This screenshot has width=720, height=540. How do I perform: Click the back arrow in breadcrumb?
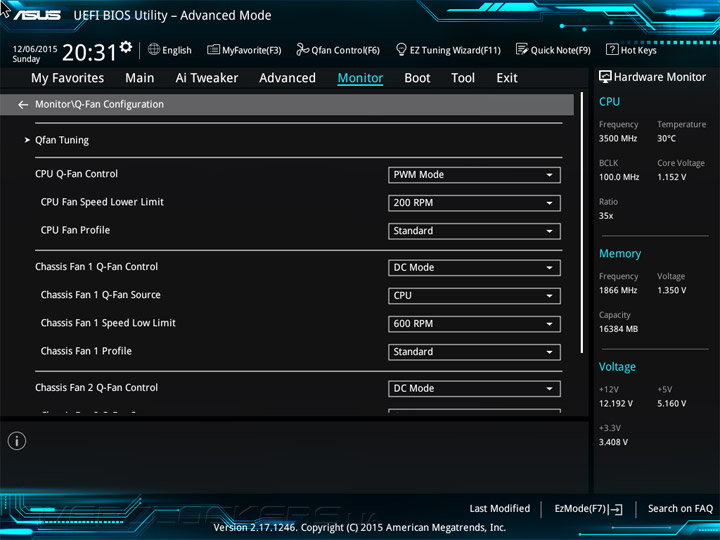point(23,105)
